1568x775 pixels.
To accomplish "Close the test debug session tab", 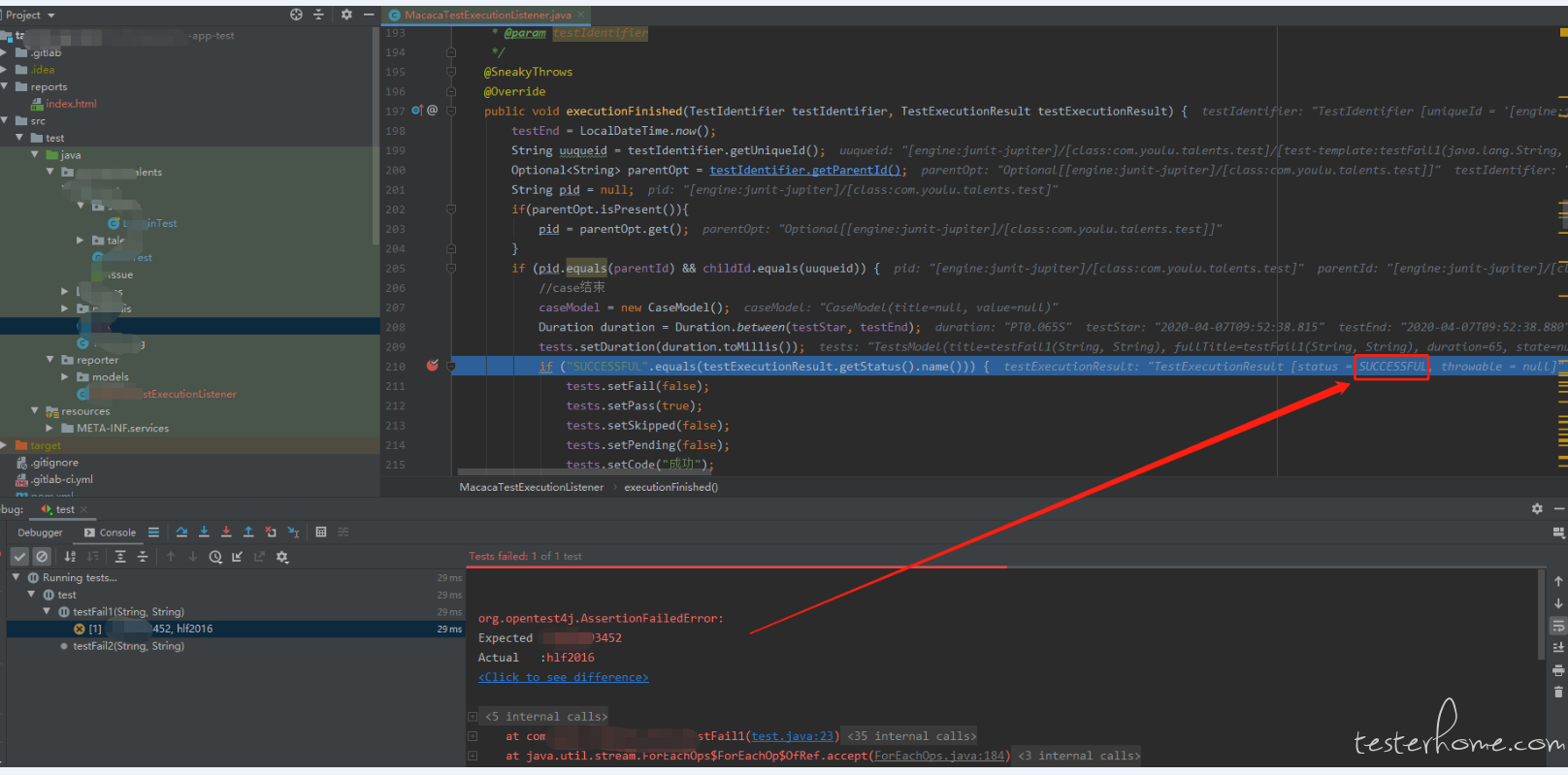I will 83,509.
